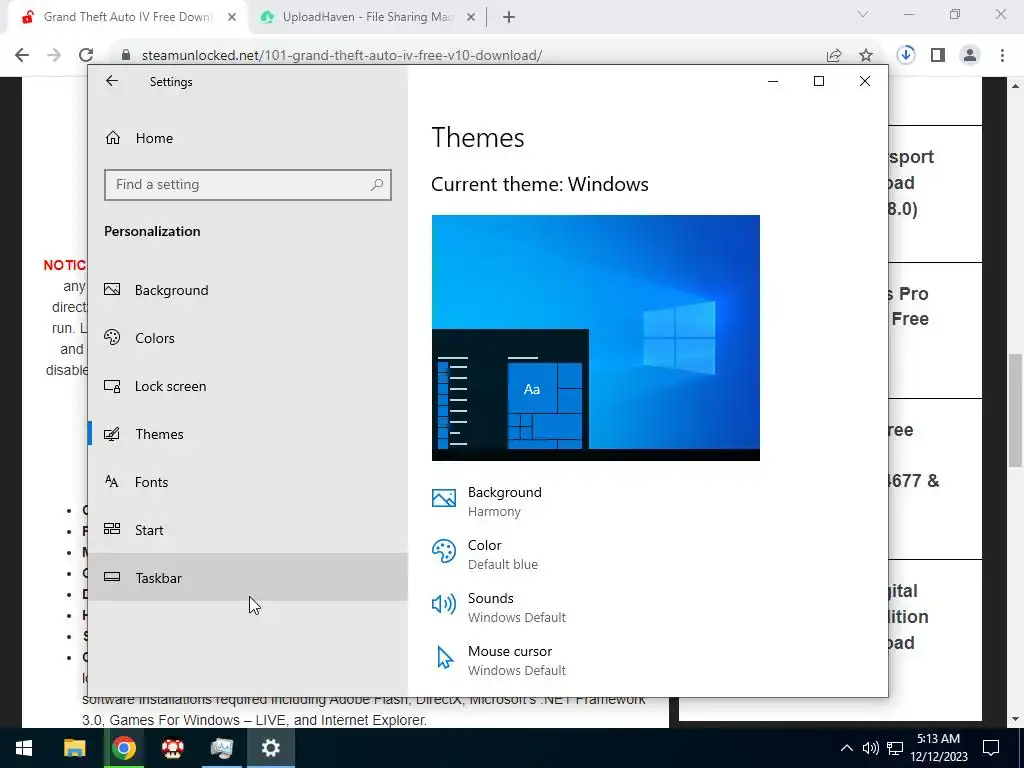Open Chrome tab search chevron
Screen dimensions: 1024x768
click(x=863, y=14)
